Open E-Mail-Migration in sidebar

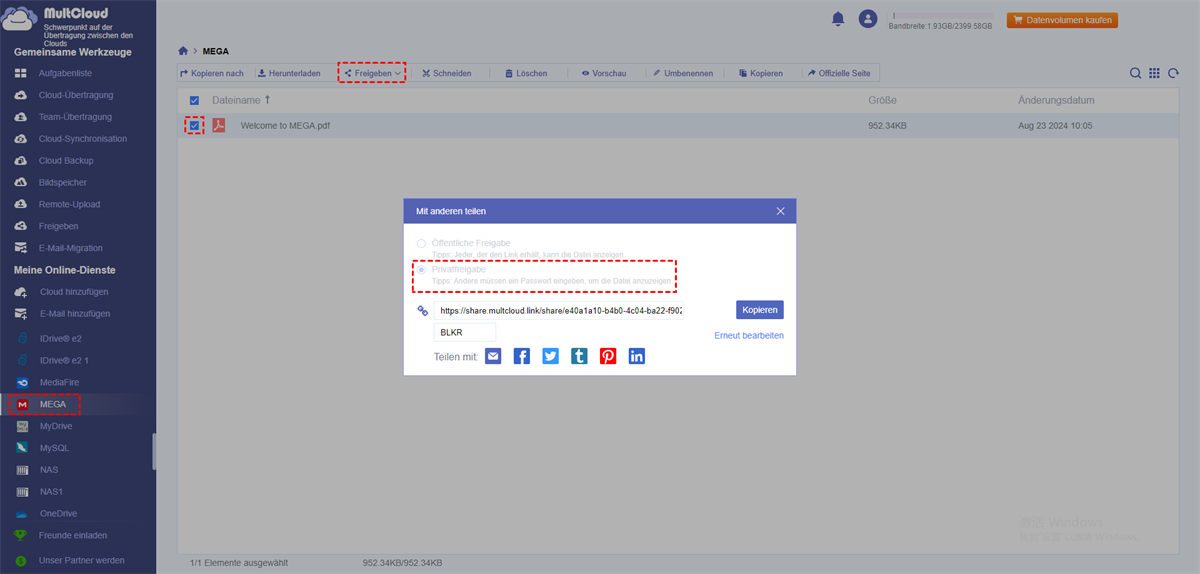coord(70,248)
